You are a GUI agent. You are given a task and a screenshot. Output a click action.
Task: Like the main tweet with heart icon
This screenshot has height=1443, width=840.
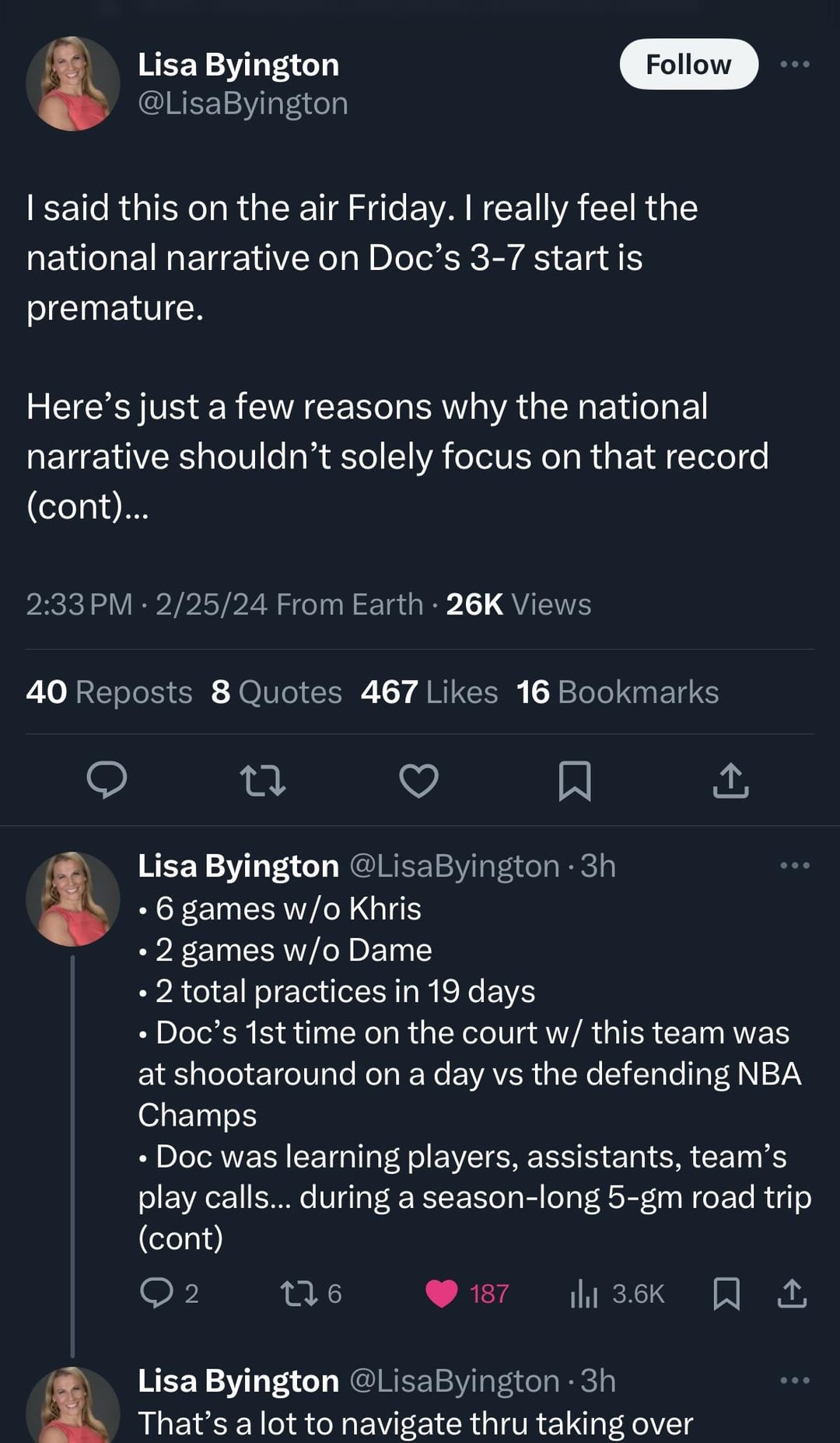(x=419, y=780)
